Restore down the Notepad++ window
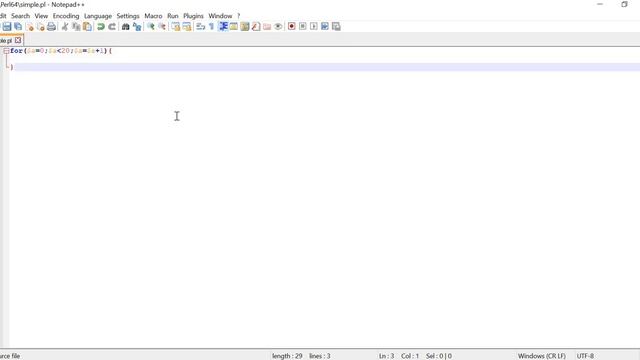The image size is (640, 360). coord(624,4)
